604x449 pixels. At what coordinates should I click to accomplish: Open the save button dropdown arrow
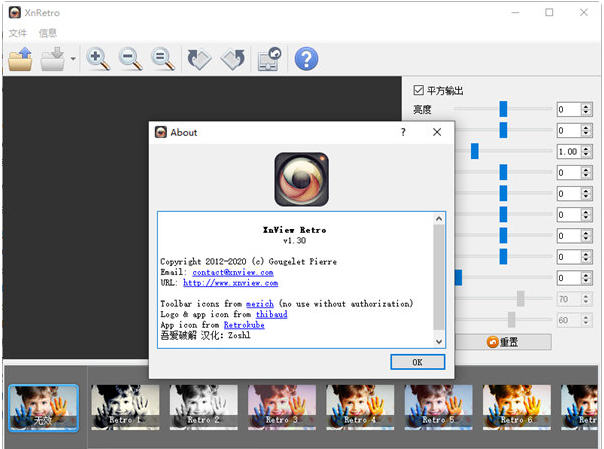(x=73, y=60)
